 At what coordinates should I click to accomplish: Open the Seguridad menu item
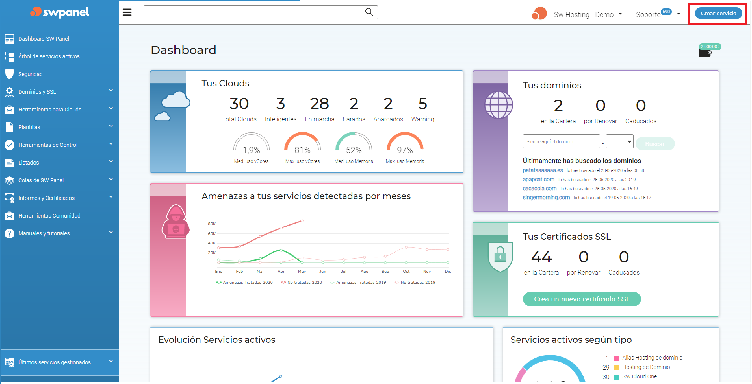tap(30, 74)
